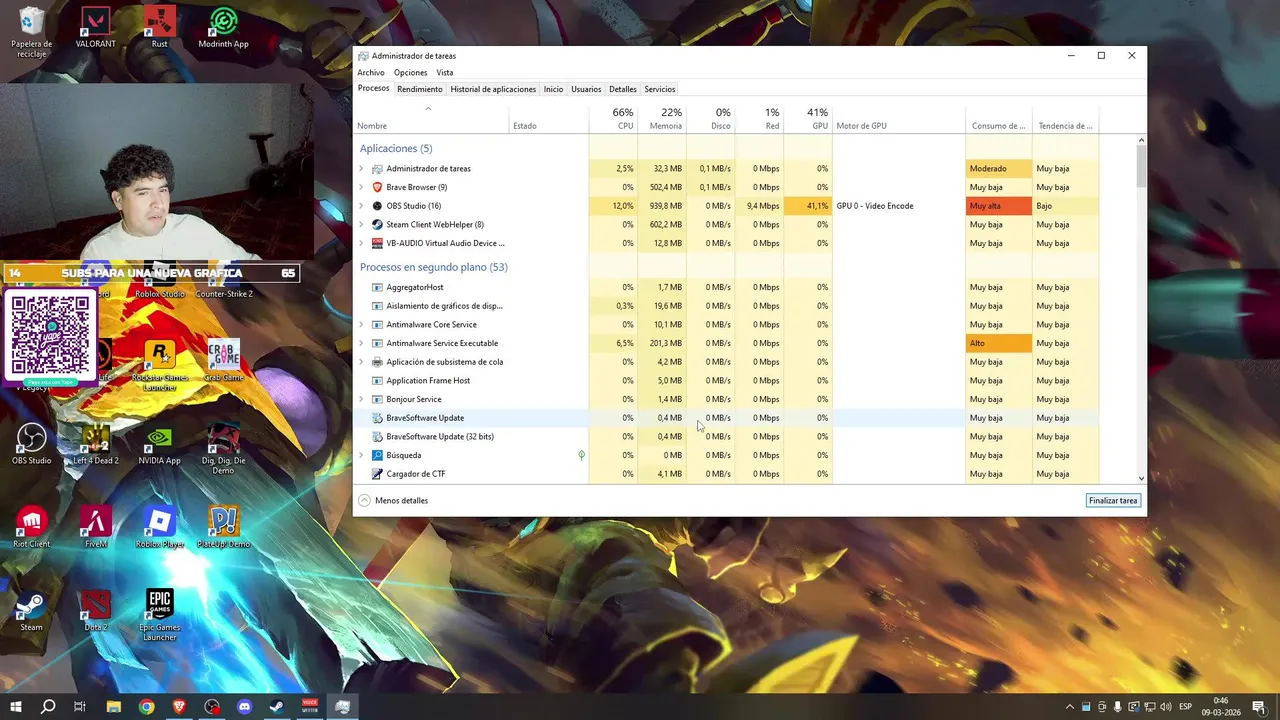This screenshot has width=1280, height=720.
Task: Expand the Antimalware Core Service row
Action: coord(362,325)
